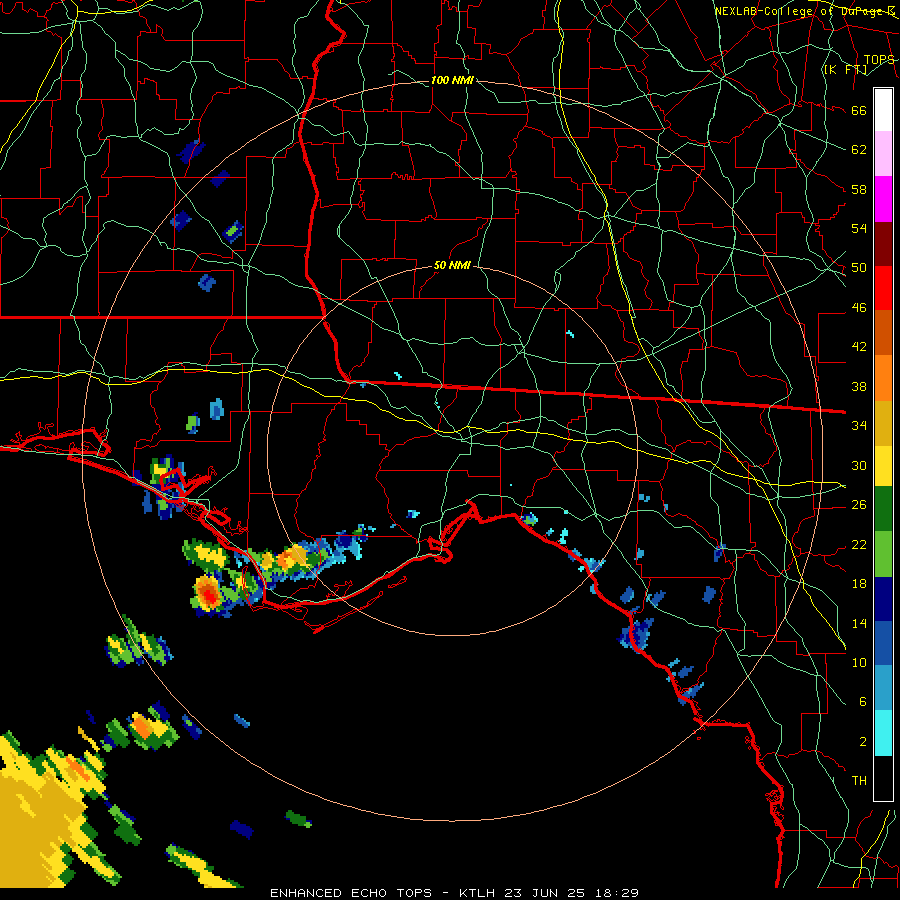900x900 pixels.
Task: Click the legend value '22'
Action: pos(859,544)
